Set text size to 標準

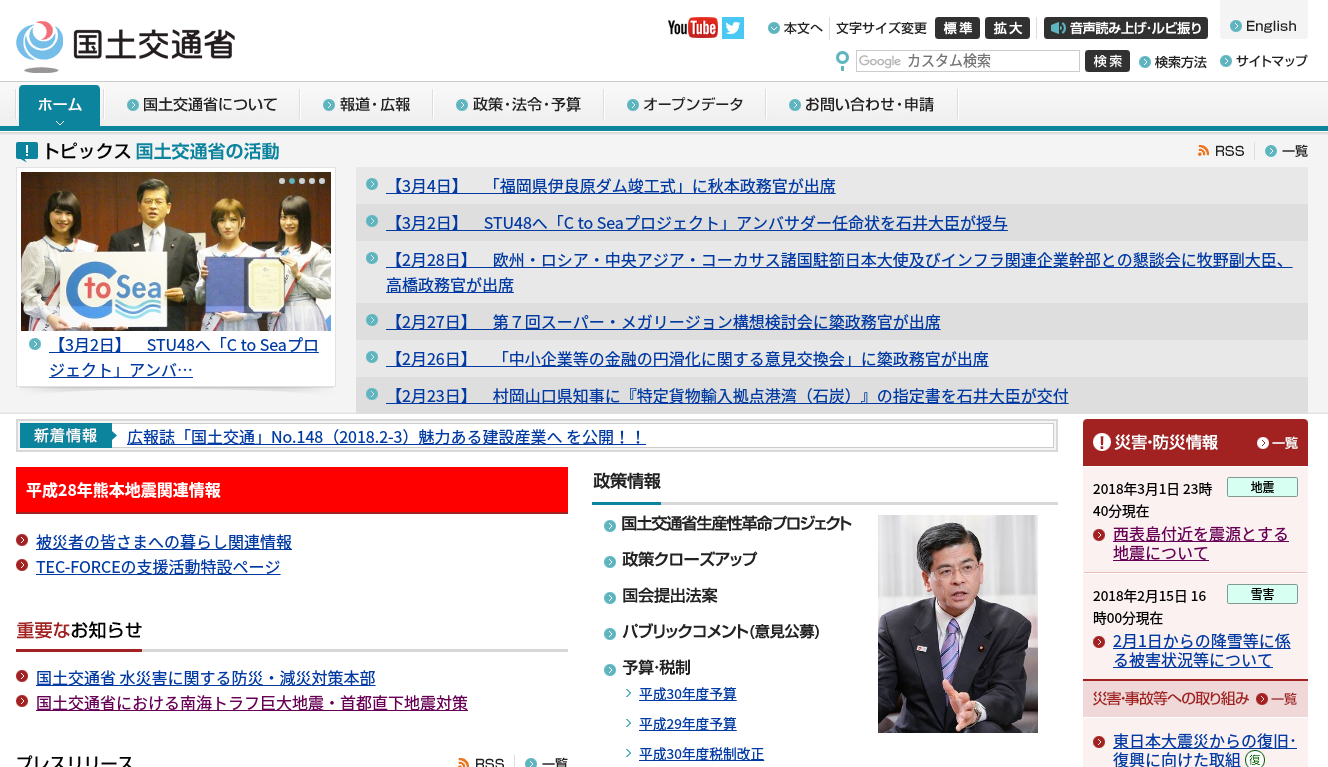coord(957,28)
